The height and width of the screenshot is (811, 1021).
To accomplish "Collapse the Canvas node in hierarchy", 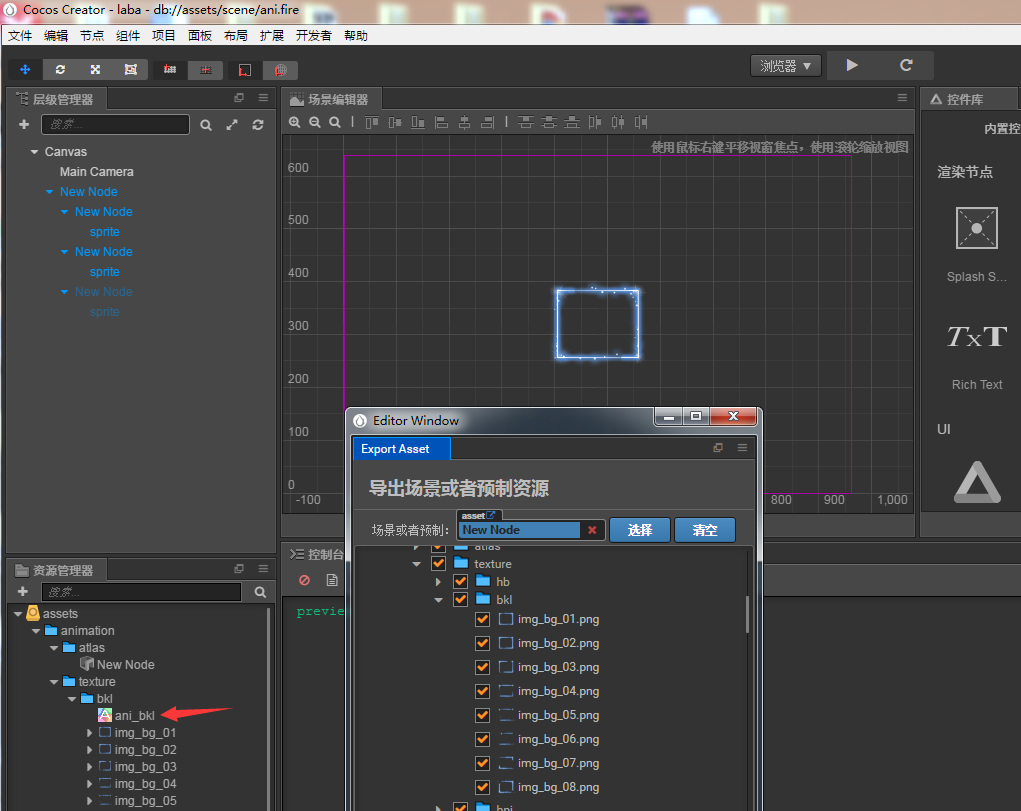I will click(x=34, y=152).
